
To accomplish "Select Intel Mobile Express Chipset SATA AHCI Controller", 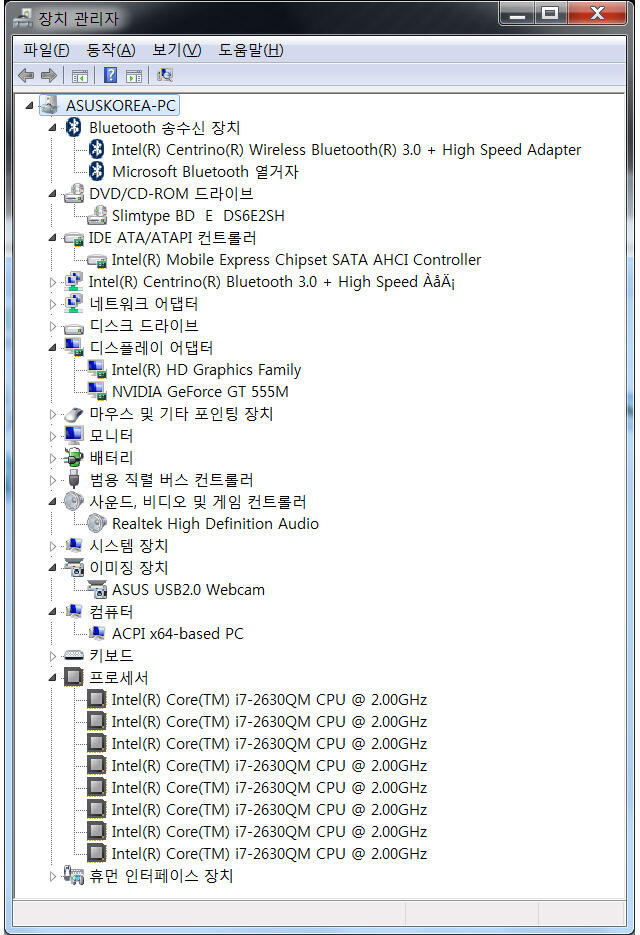I will 296,260.
